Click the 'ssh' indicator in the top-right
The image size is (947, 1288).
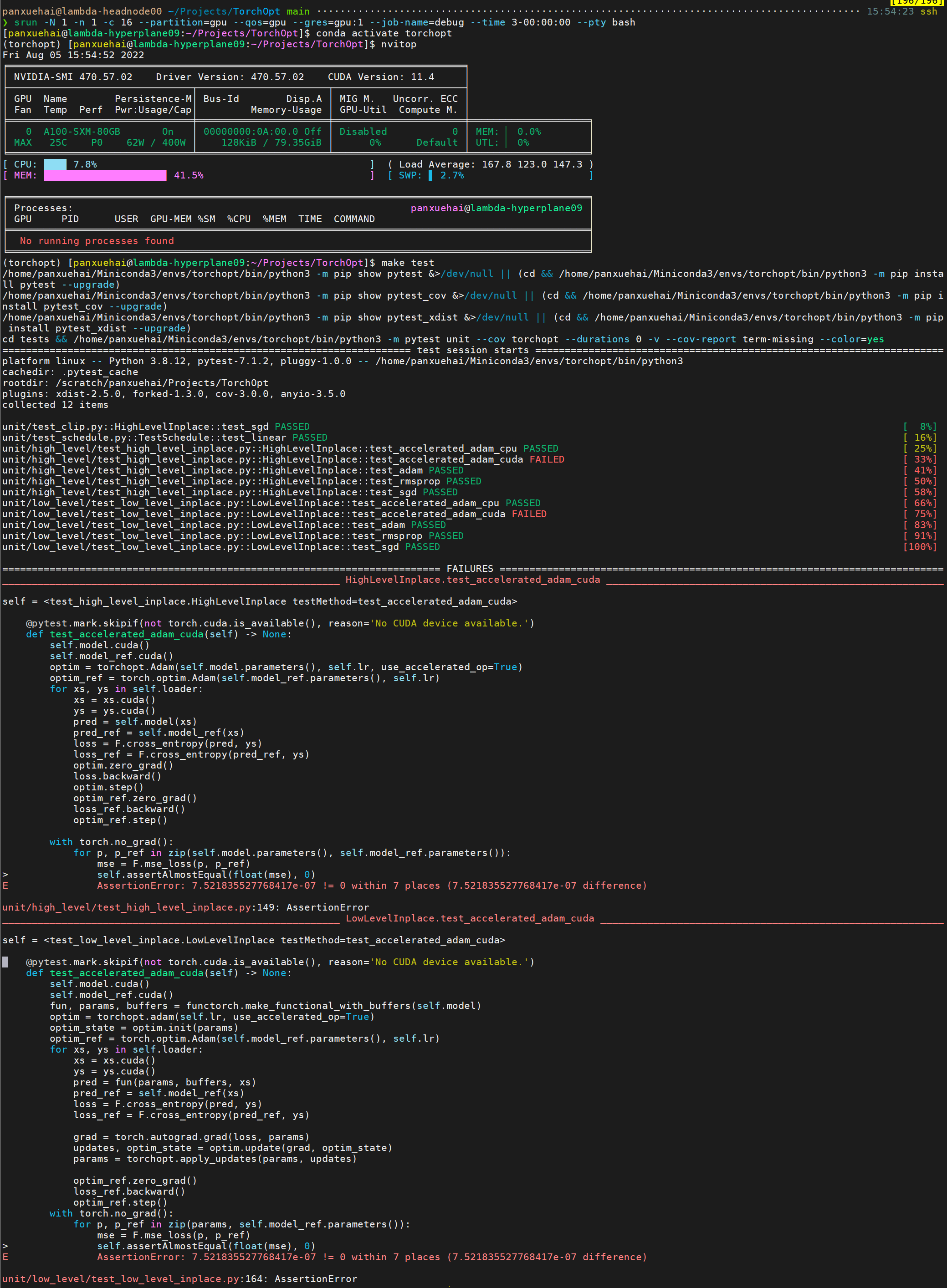click(929, 11)
